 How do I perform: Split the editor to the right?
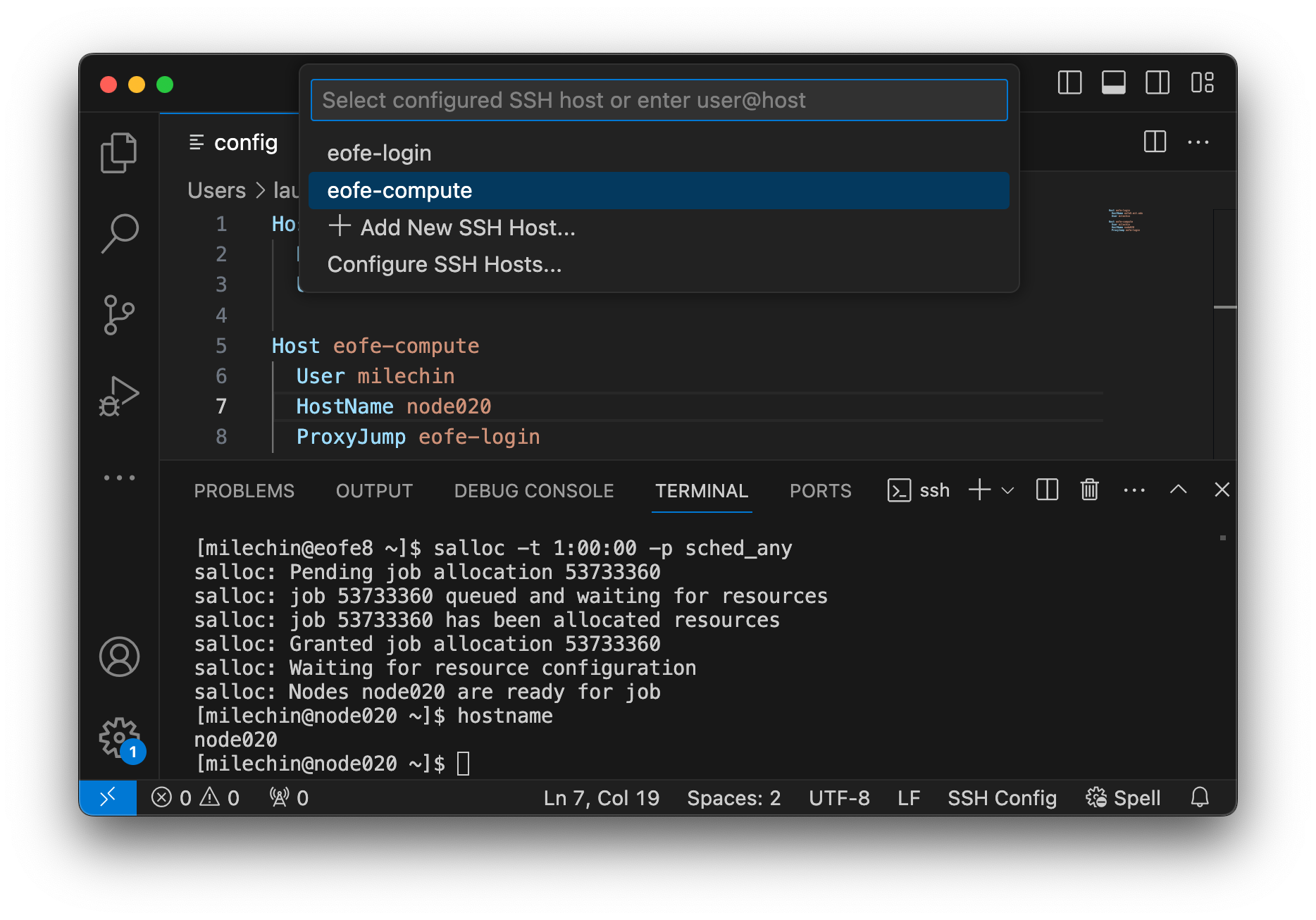click(1155, 142)
